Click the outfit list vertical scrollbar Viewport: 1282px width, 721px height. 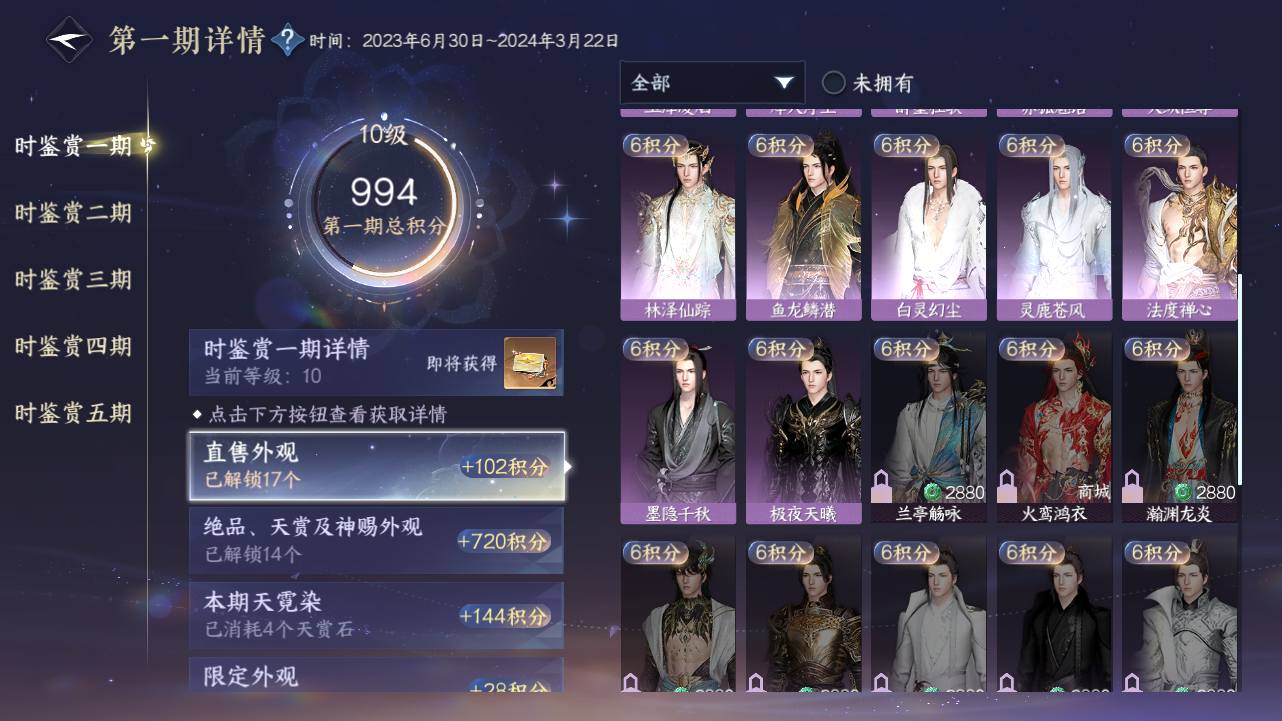click(x=1240, y=380)
